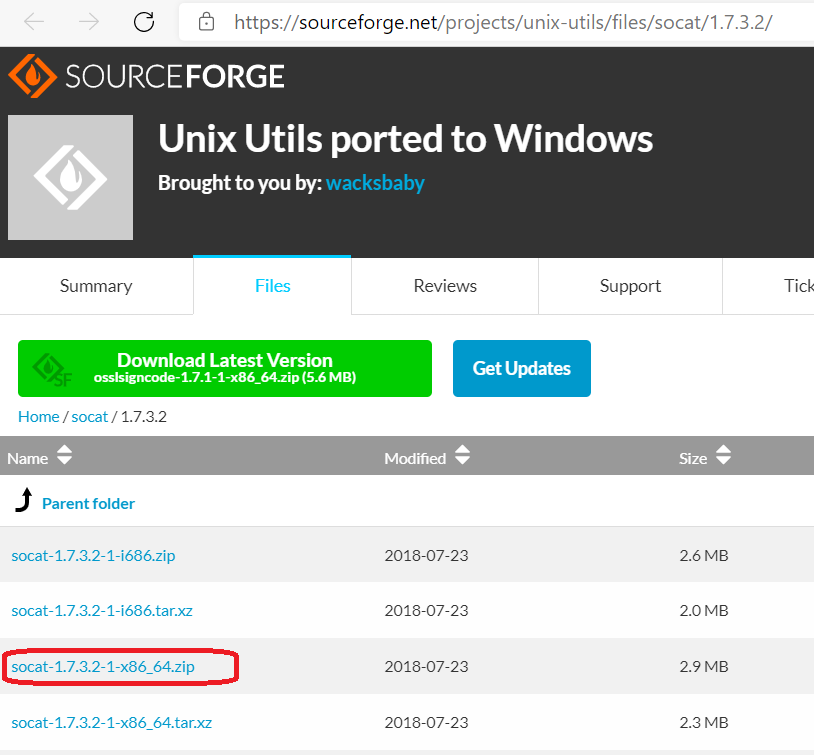
Task: Open the Support tab
Action: point(630,286)
